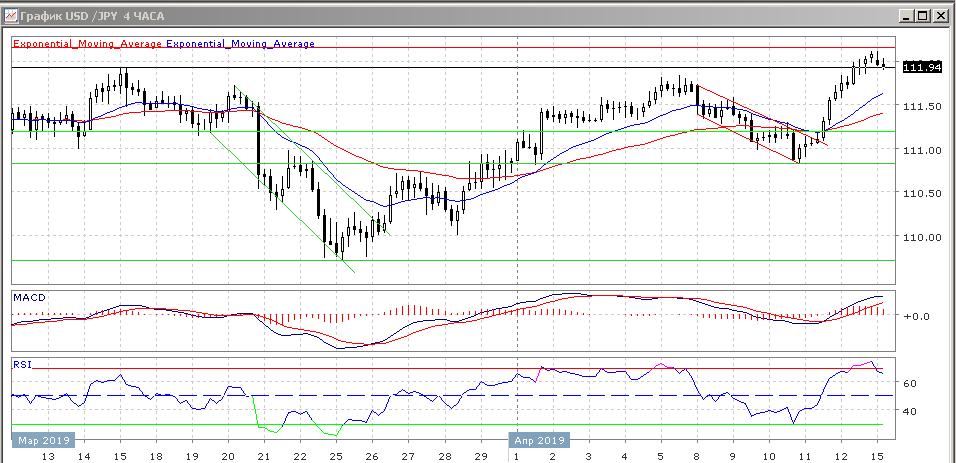Click the 110.00 price axis label
The width and height of the screenshot is (956, 463).
[x=919, y=238]
